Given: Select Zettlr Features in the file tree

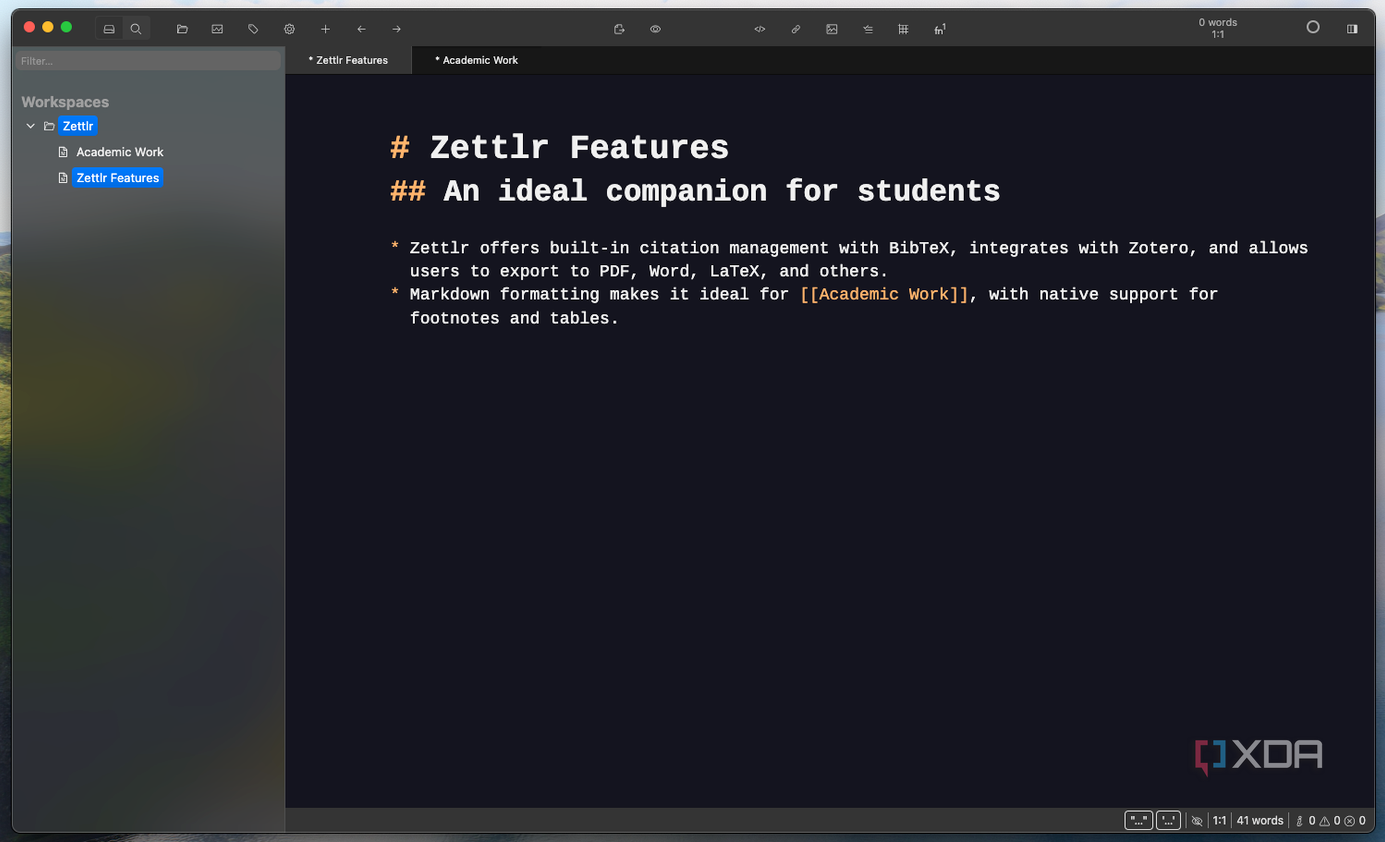Looking at the screenshot, I should click(x=118, y=178).
